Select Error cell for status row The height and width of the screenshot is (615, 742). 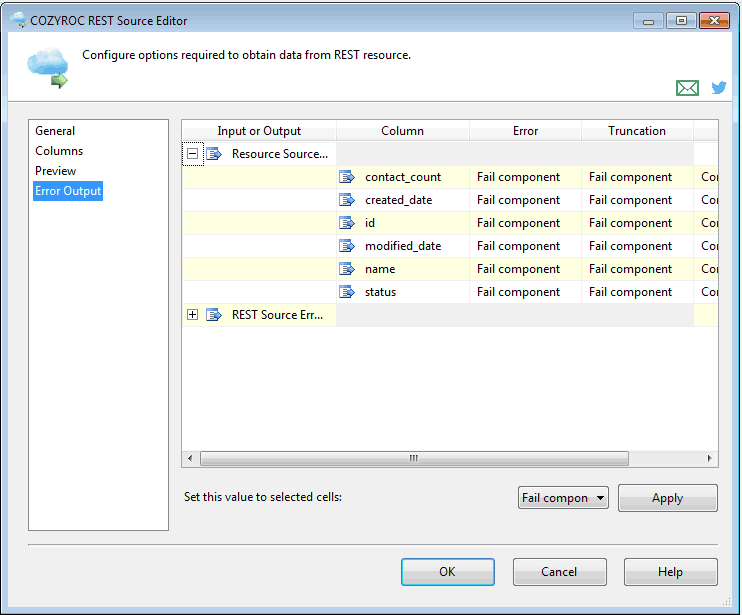(x=525, y=292)
